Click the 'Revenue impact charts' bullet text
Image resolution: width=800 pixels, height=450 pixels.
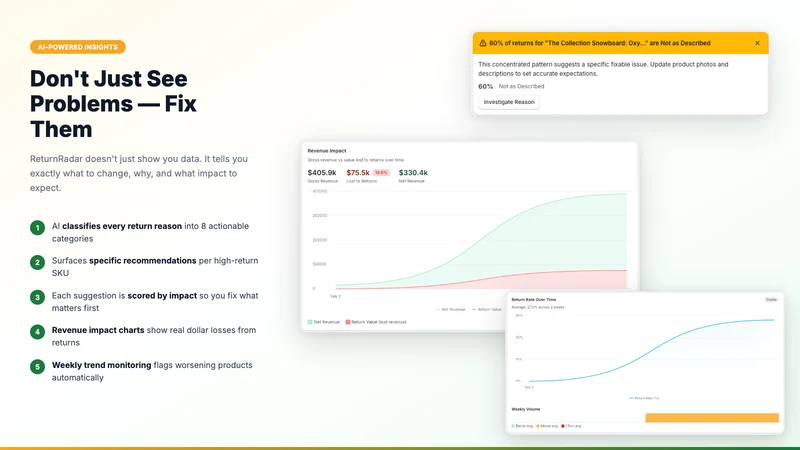pos(98,330)
